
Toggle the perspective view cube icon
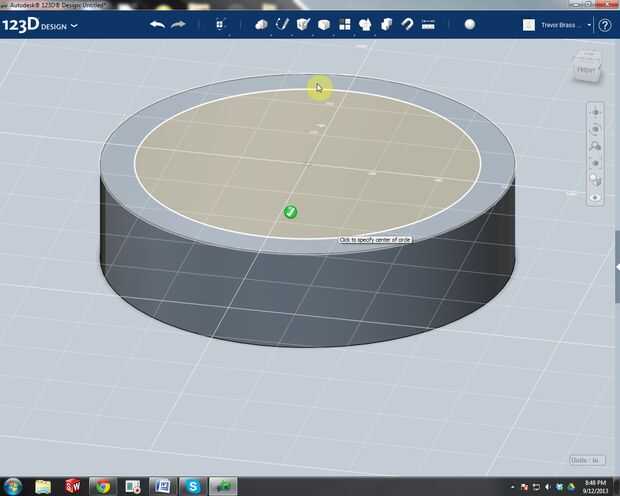point(595,180)
